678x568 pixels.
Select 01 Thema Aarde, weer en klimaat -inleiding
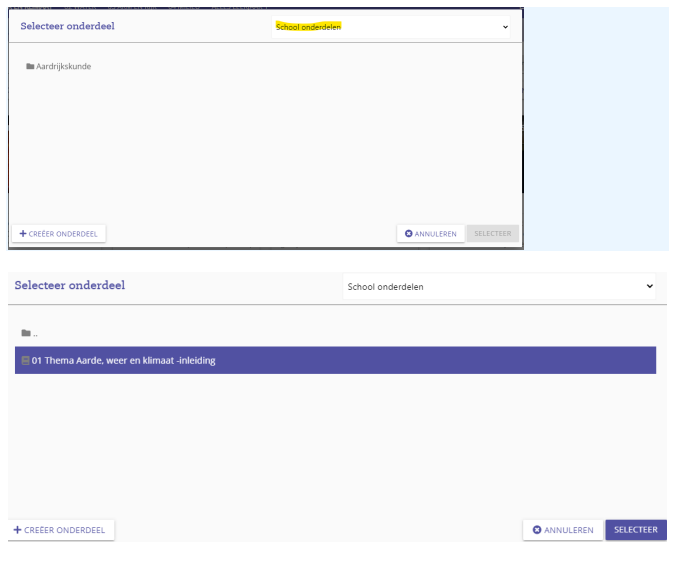(124, 360)
